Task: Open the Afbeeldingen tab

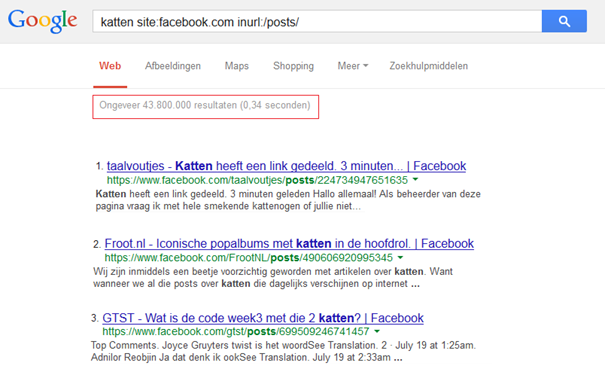Action: click(x=173, y=66)
